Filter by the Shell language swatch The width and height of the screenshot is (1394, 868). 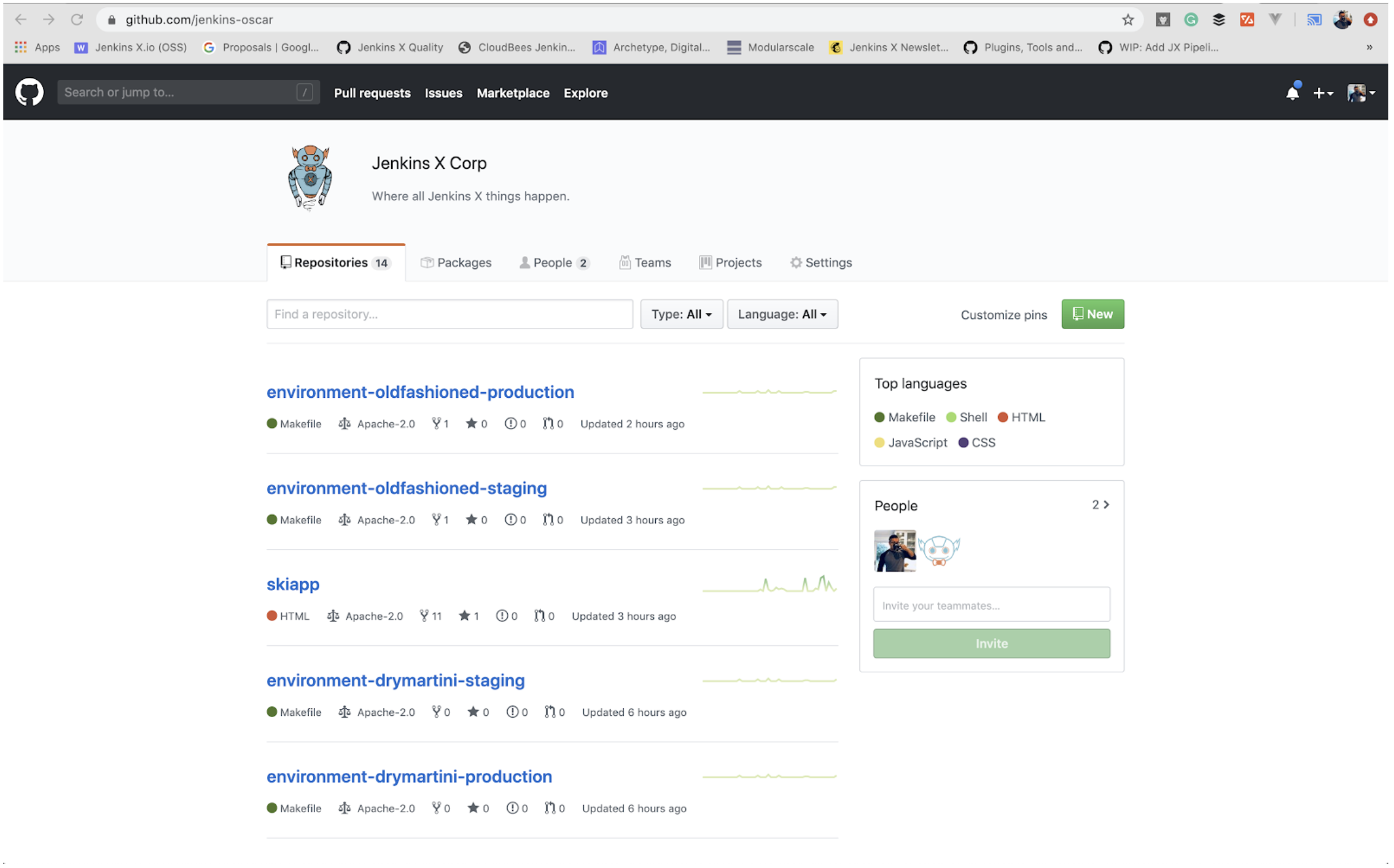coord(967,417)
